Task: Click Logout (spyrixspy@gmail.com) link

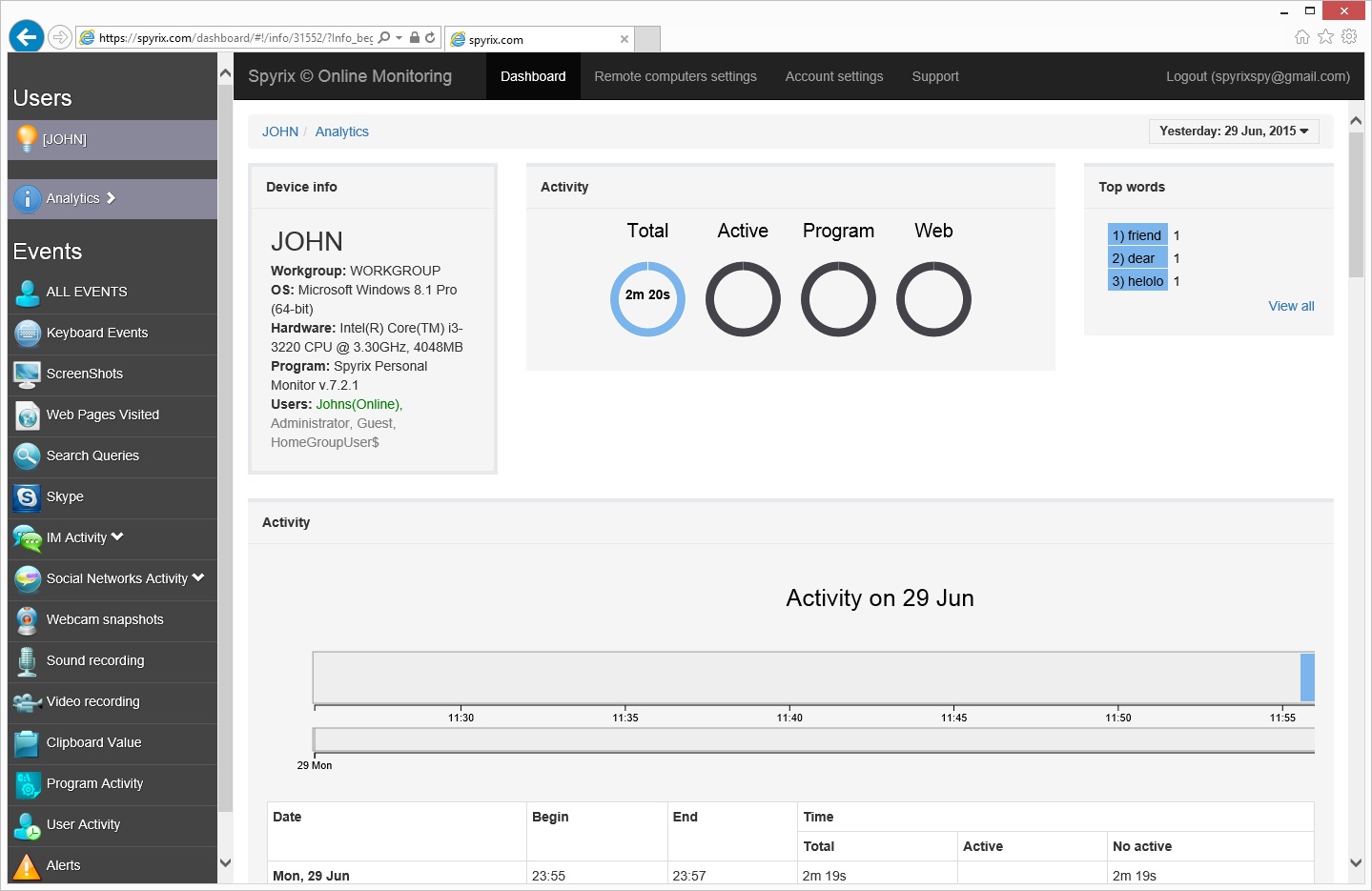Action: pos(1258,76)
